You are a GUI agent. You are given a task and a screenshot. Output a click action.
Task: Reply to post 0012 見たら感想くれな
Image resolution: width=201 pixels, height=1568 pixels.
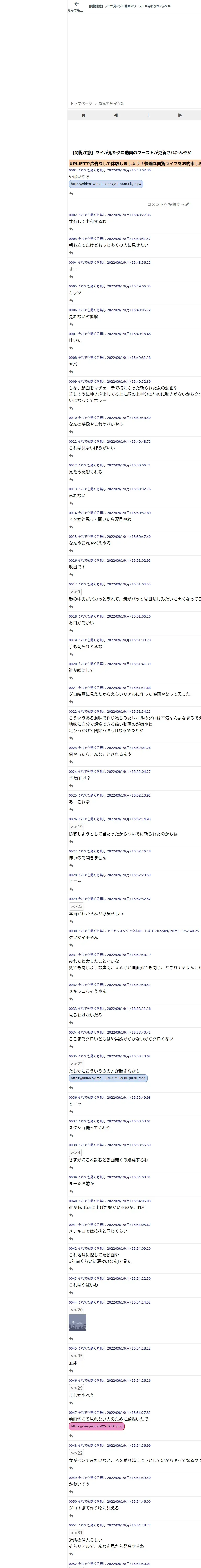point(71,480)
